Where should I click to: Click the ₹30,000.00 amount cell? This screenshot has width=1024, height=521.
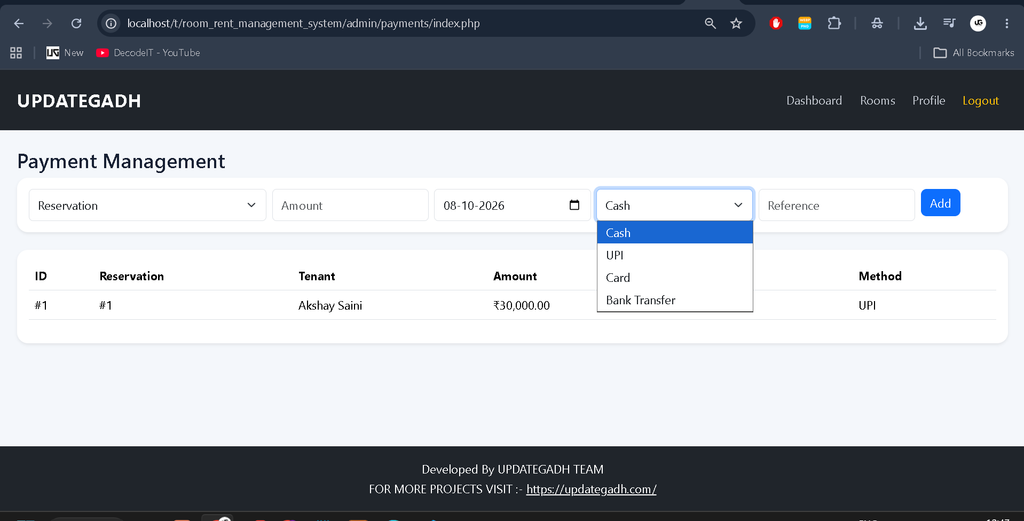[521, 306]
